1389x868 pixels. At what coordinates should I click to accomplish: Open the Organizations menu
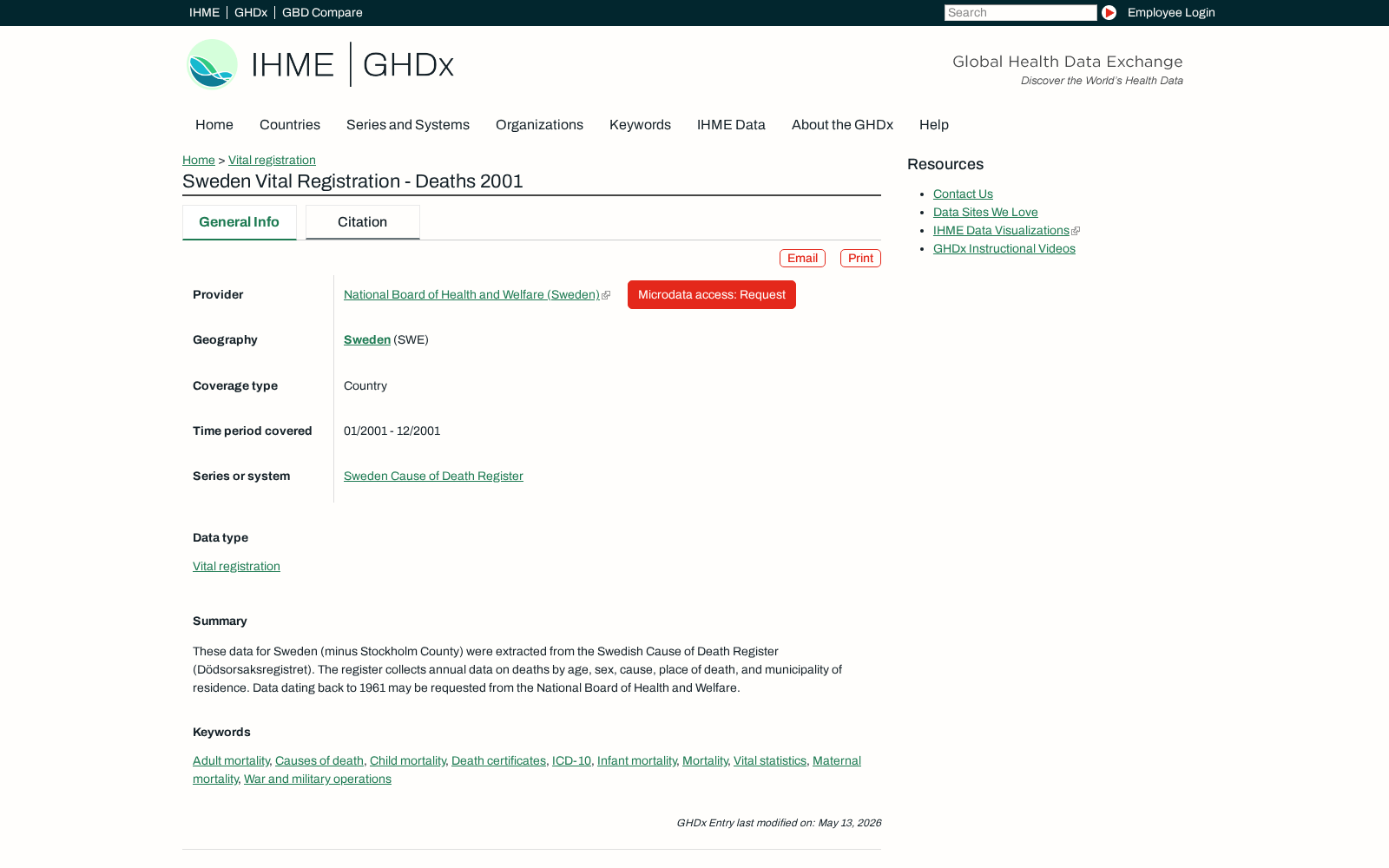539,125
